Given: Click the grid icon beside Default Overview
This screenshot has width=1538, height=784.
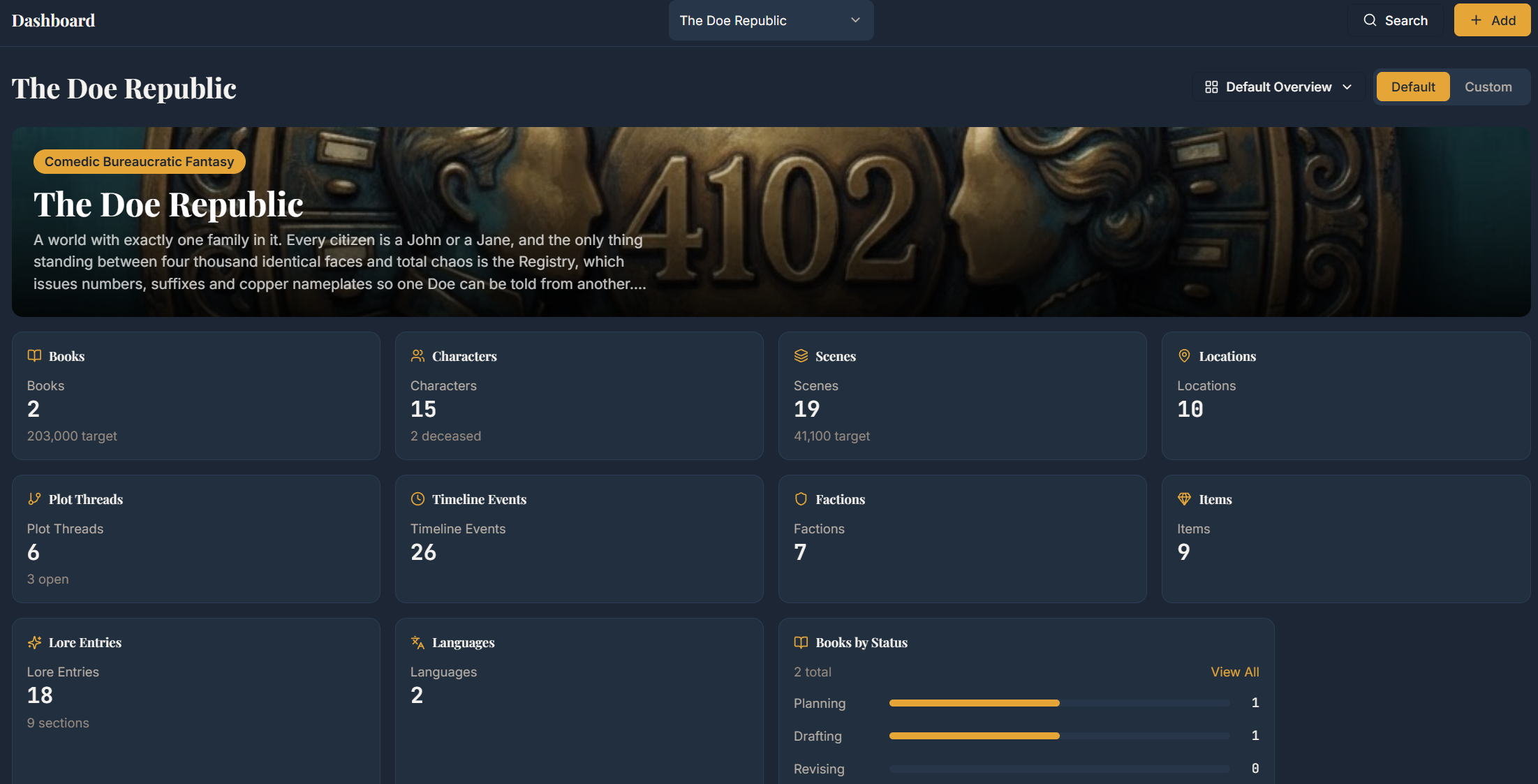Looking at the screenshot, I should (1211, 87).
